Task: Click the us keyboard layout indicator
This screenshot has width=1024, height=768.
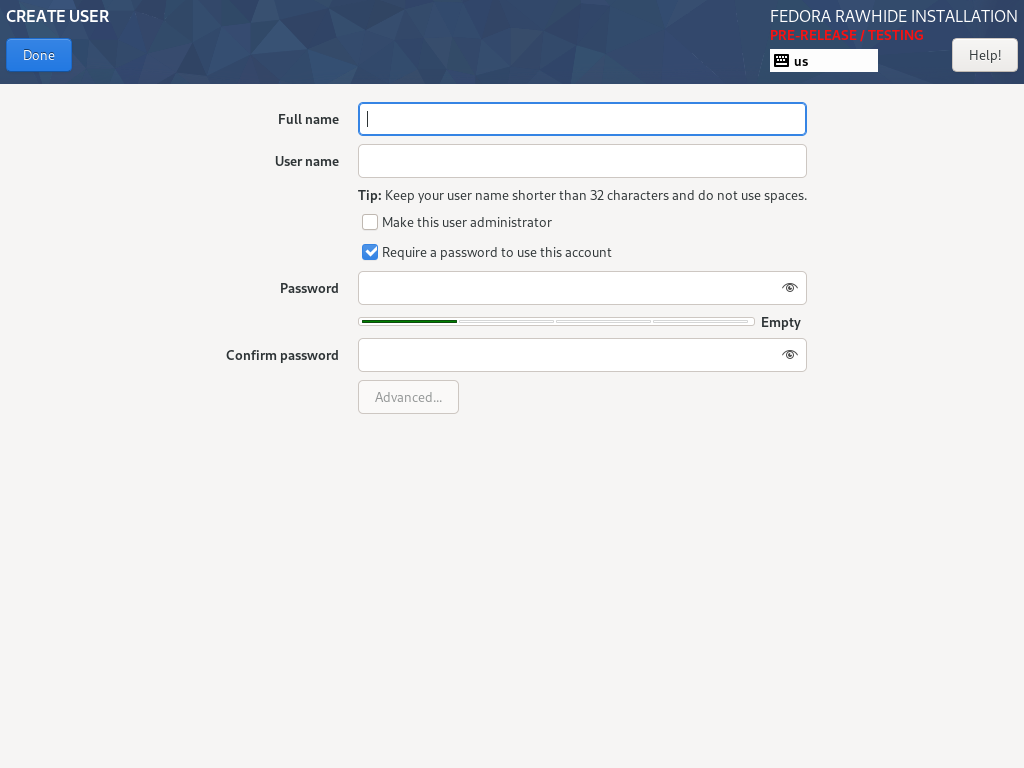Action: point(824,61)
